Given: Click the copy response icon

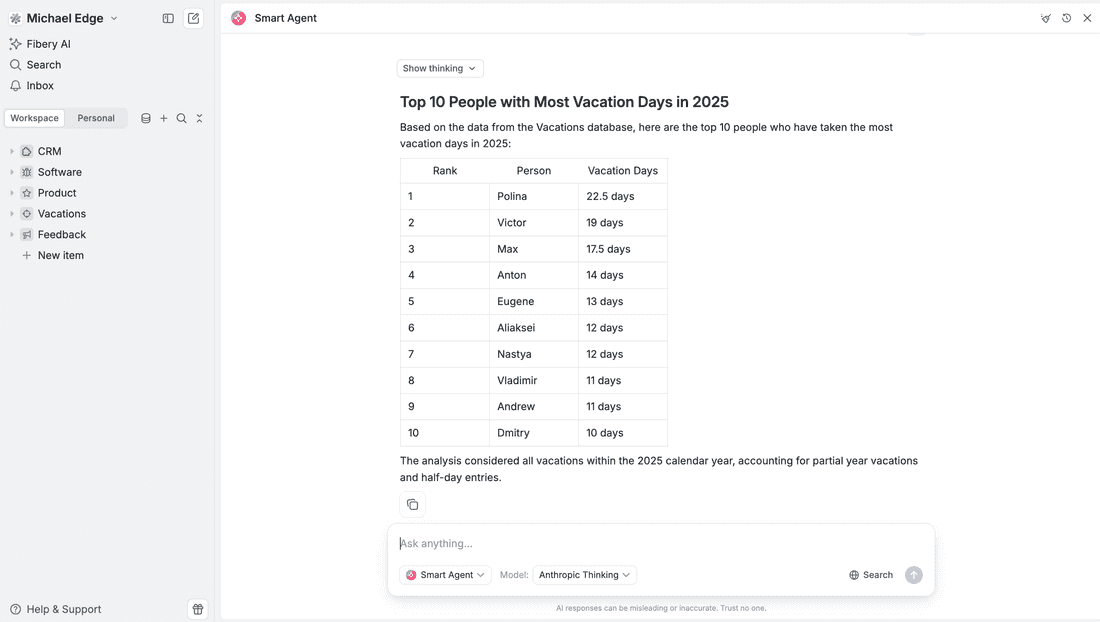Looking at the screenshot, I should pos(412,504).
